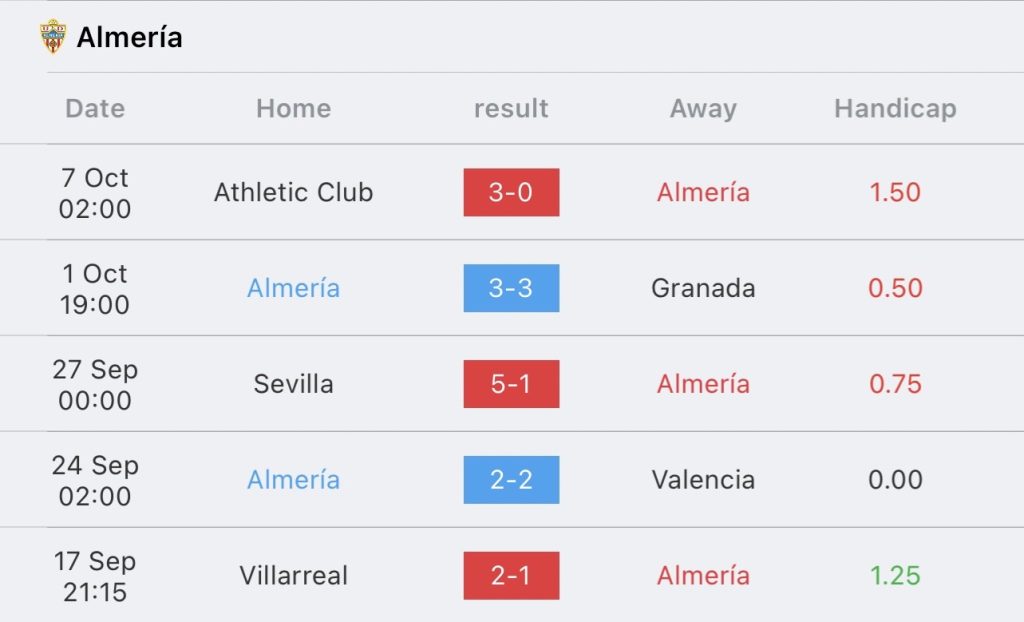Open the Almería team title
Image resolution: width=1024 pixels, height=622 pixels.
coord(129,37)
